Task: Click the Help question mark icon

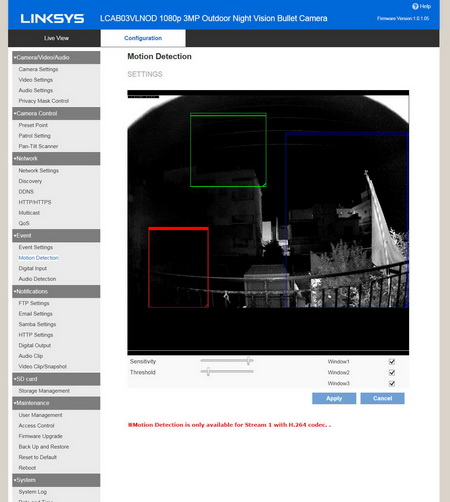Action: [415, 6]
